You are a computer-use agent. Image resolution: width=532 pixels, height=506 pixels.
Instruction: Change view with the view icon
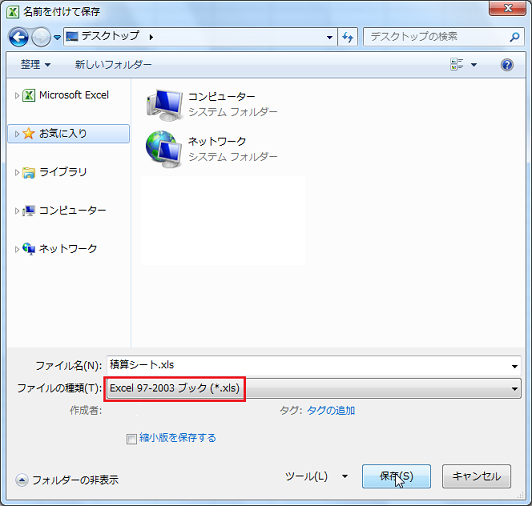[x=457, y=64]
